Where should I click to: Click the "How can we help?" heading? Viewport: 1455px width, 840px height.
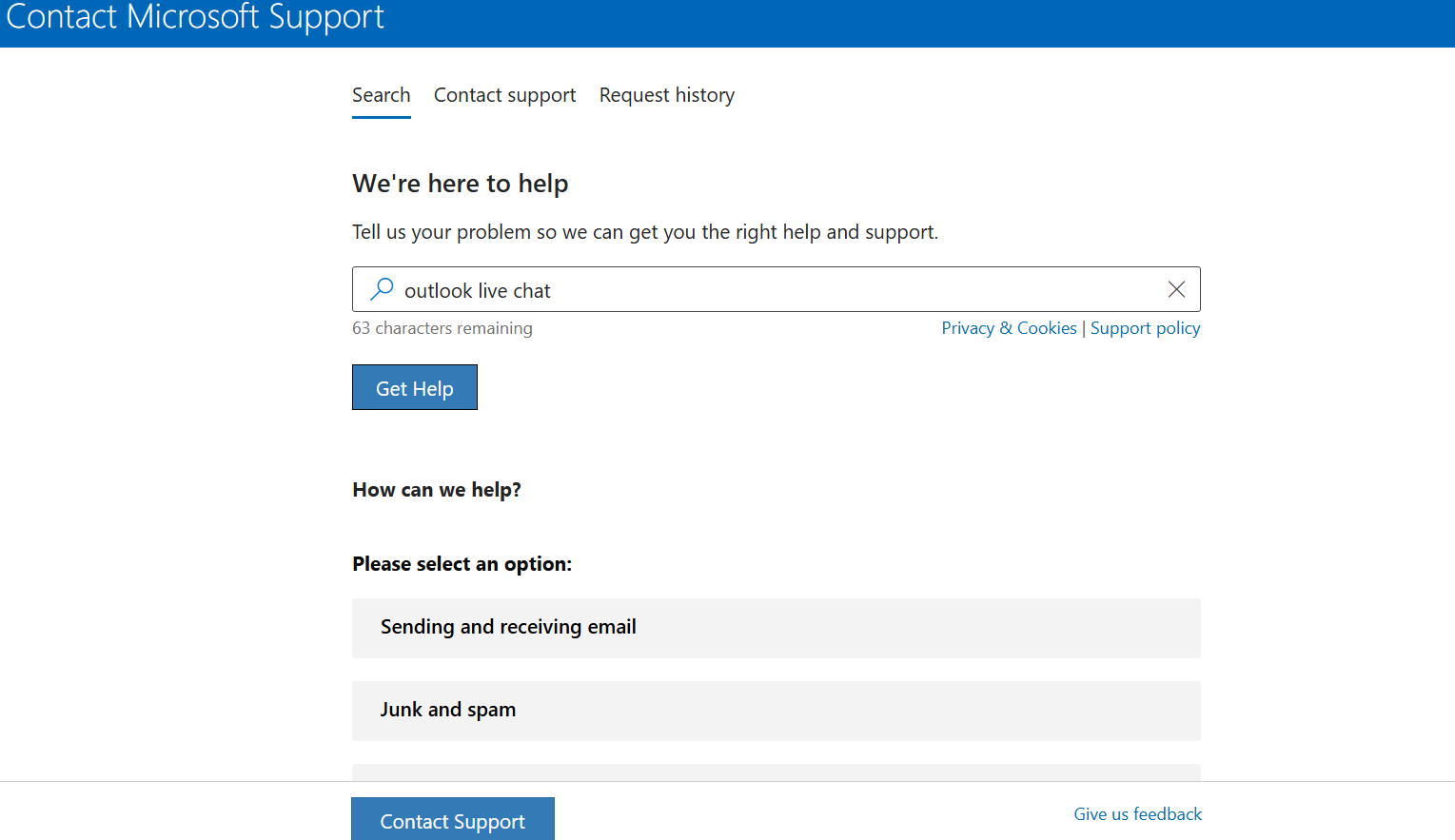click(437, 490)
